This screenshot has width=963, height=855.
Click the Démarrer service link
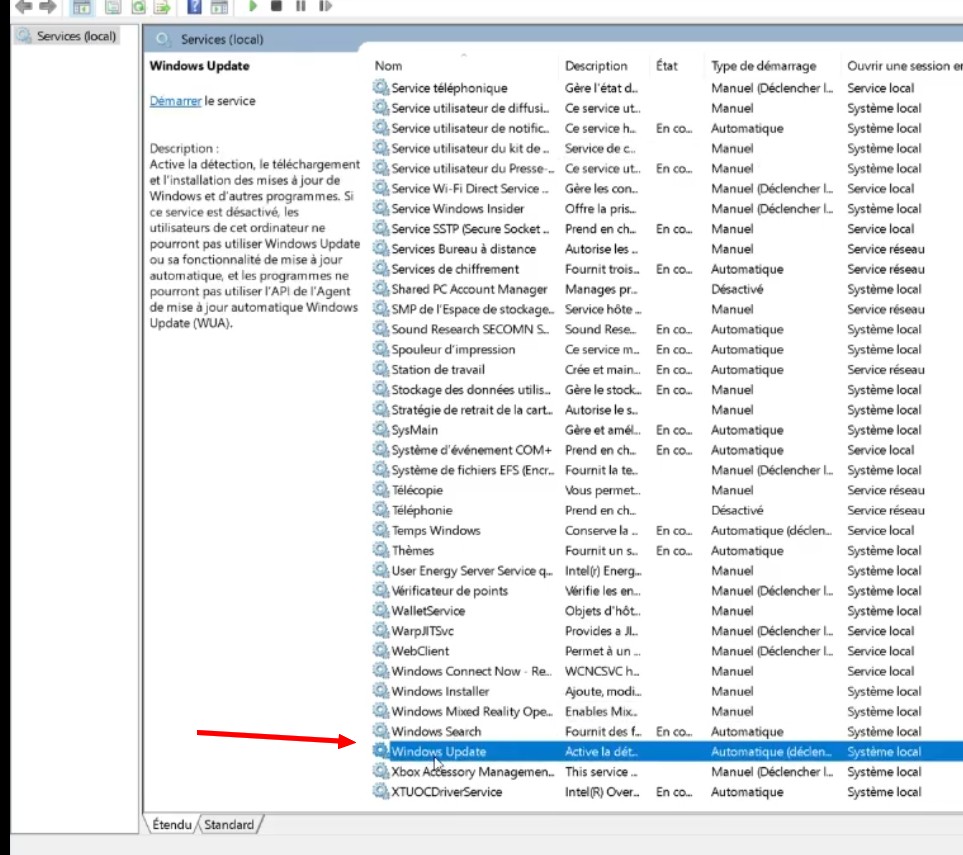click(x=175, y=101)
